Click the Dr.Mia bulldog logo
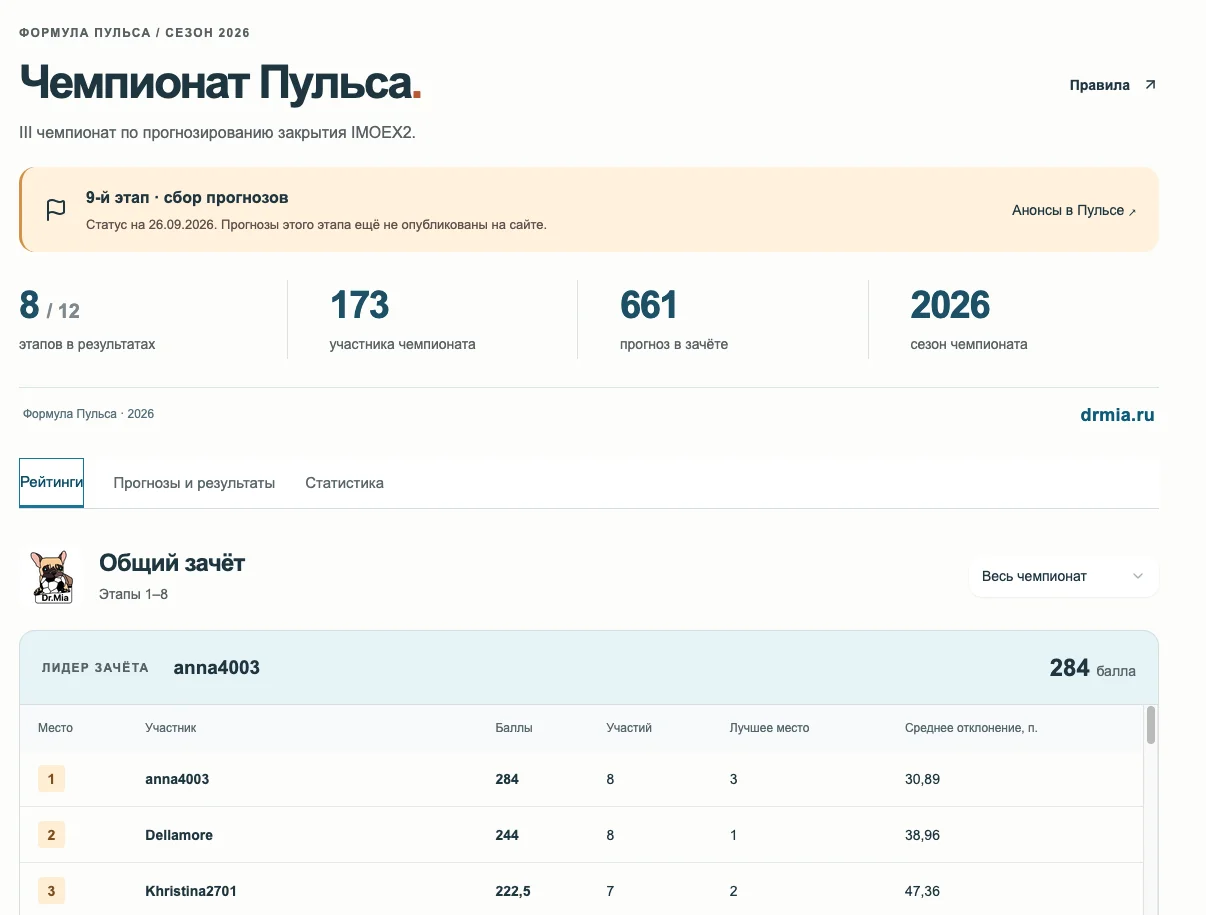Viewport: 1206px width, 915px height. pos(50,577)
